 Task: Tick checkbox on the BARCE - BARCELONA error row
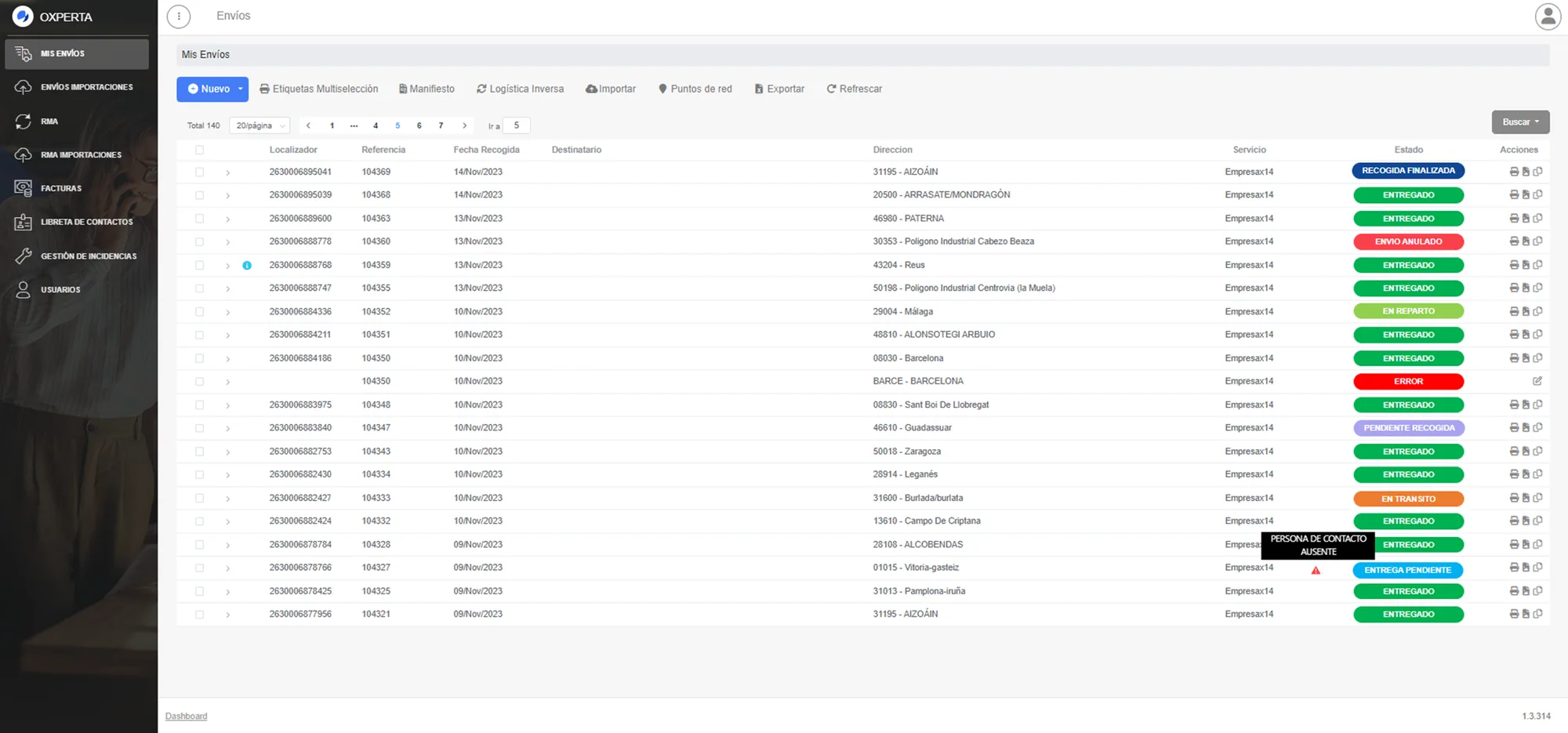tap(199, 381)
